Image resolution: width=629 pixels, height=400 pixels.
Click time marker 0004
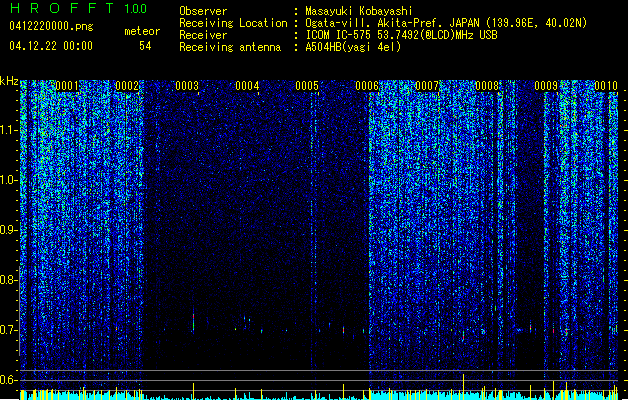click(247, 86)
